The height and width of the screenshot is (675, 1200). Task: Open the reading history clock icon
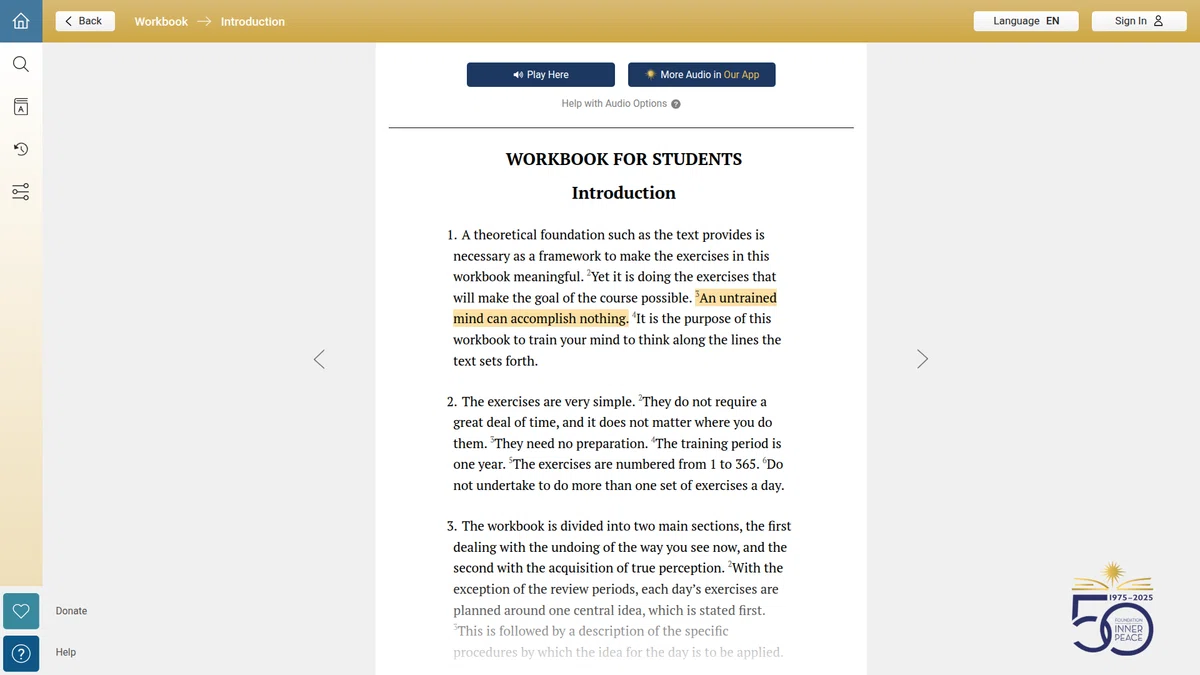[21, 149]
